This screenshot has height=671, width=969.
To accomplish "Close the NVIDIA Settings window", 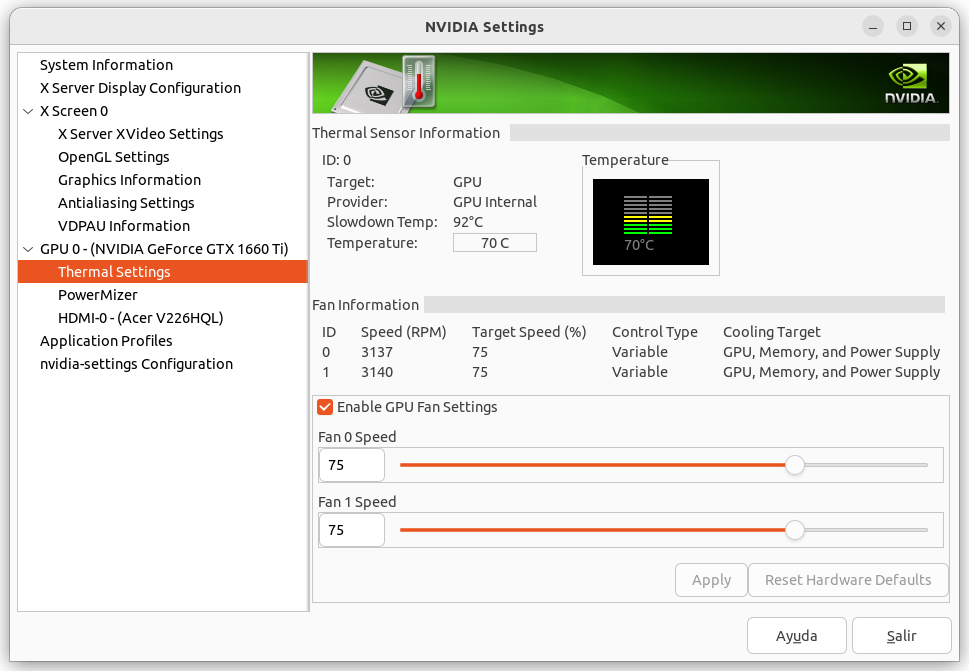I will pos(941,26).
